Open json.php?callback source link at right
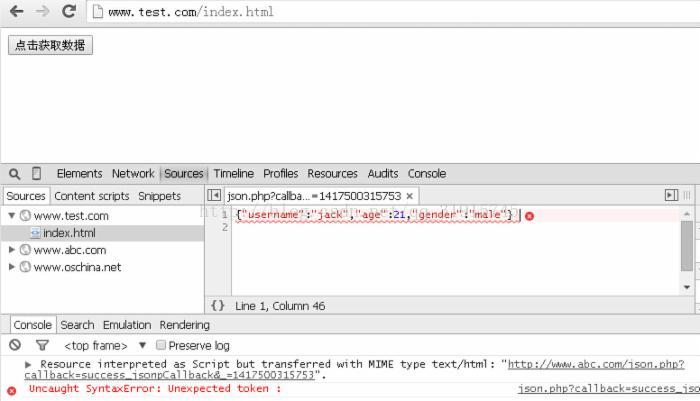The image size is (700, 401). click(609, 389)
